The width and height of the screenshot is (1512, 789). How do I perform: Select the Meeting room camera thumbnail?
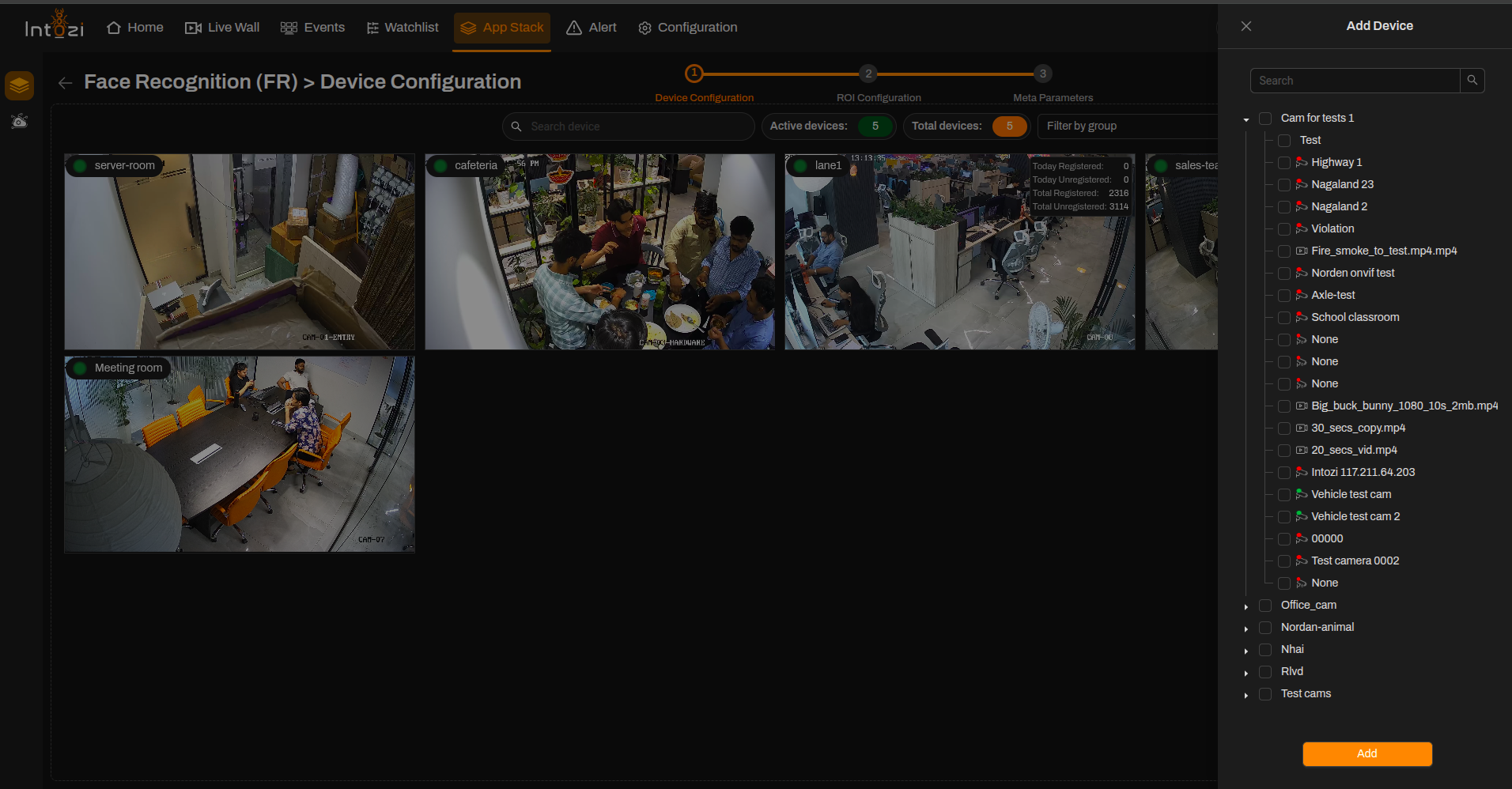click(240, 454)
